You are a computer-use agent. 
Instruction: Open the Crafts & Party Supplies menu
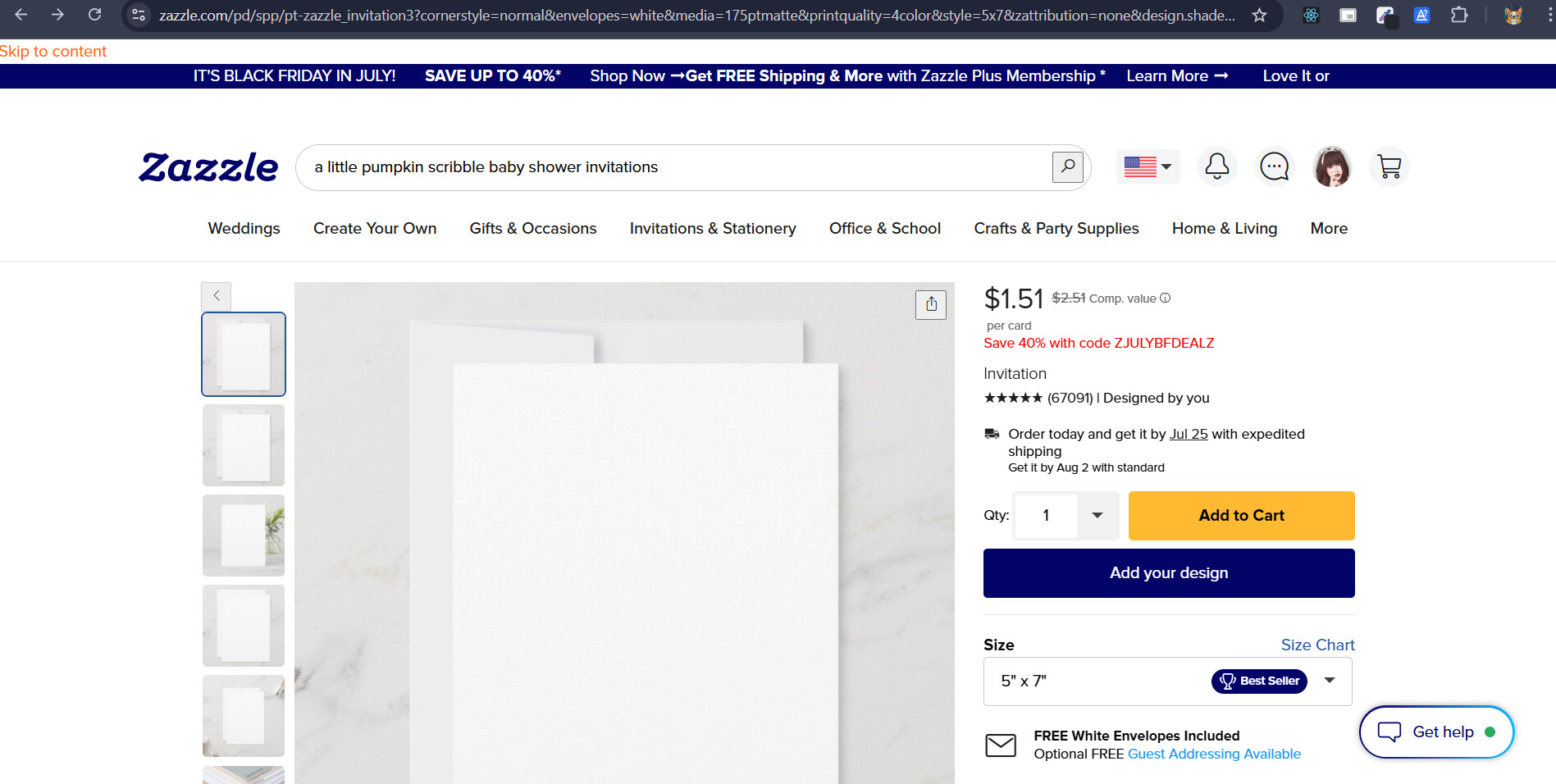[x=1056, y=229]
